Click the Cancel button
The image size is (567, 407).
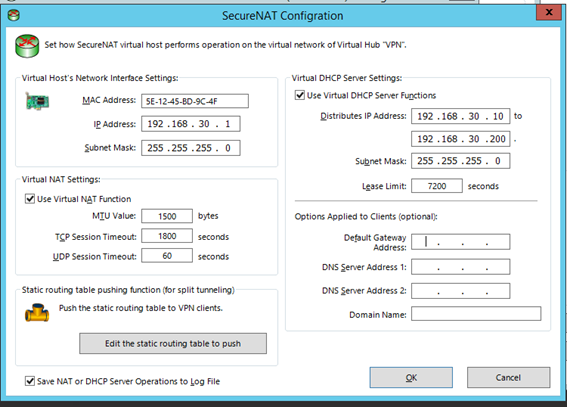pos(508,378)
